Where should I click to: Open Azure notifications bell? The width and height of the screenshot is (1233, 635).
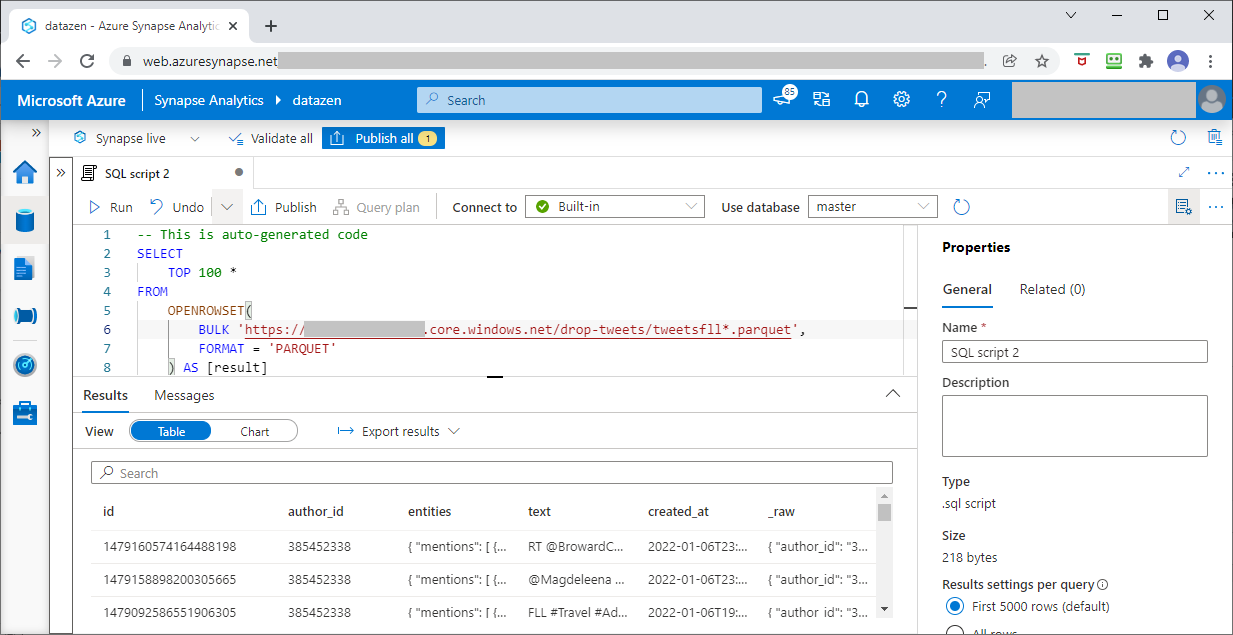861,100
